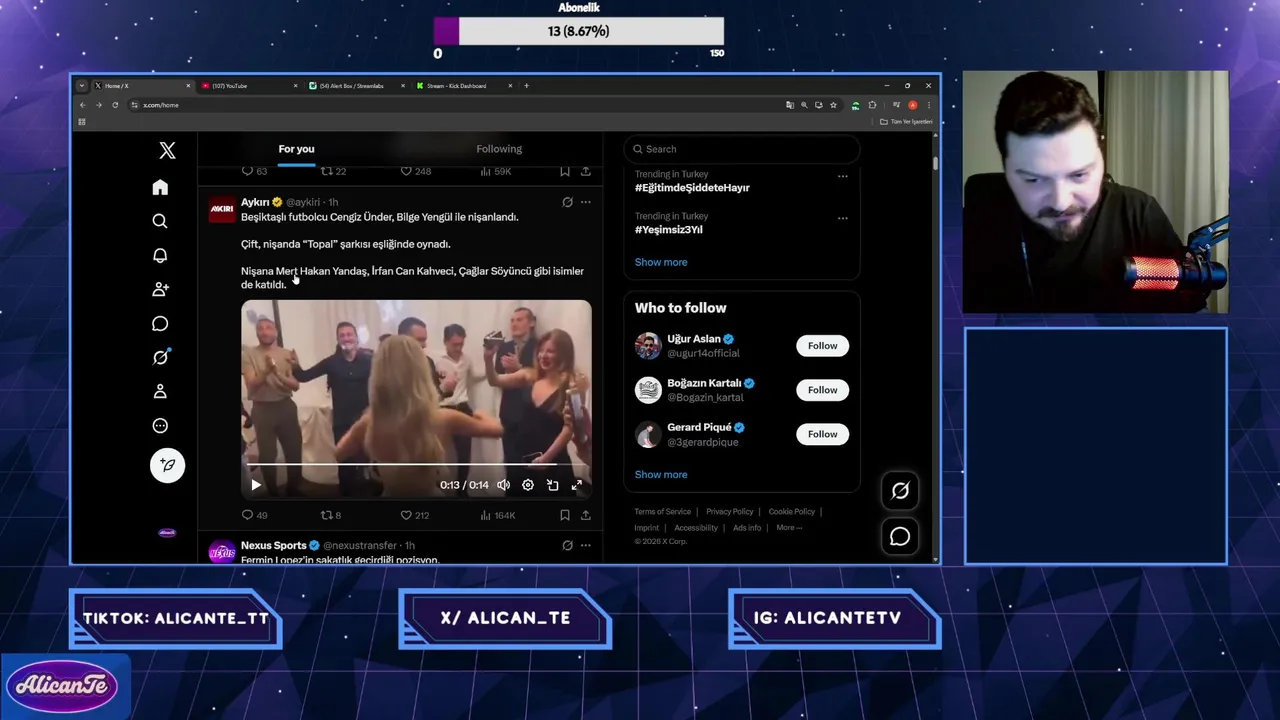
Task: Open Grok icon in left sidebar
Action: 160,357
